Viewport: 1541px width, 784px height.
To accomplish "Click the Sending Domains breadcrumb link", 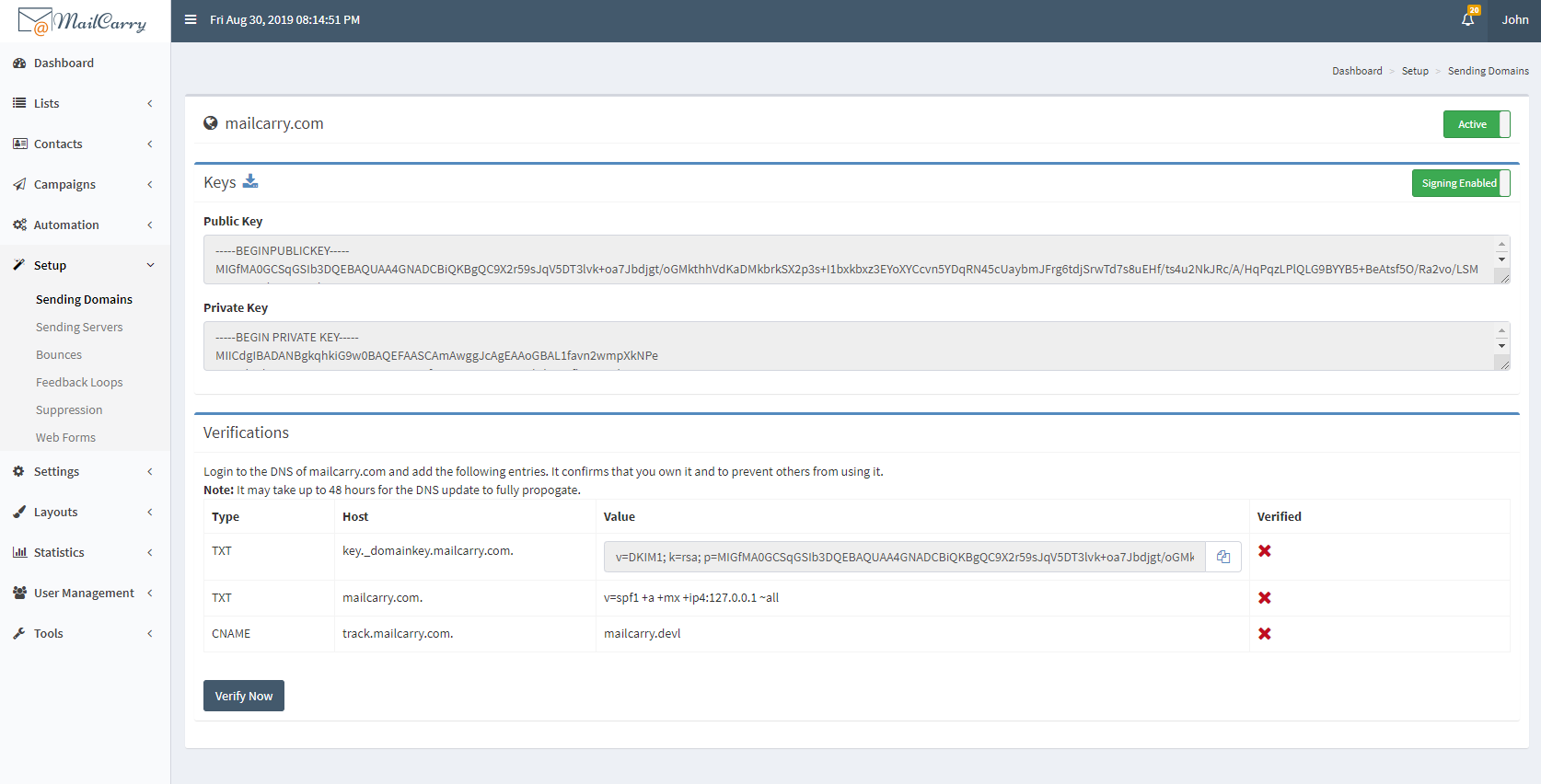I will (1489, 71).
